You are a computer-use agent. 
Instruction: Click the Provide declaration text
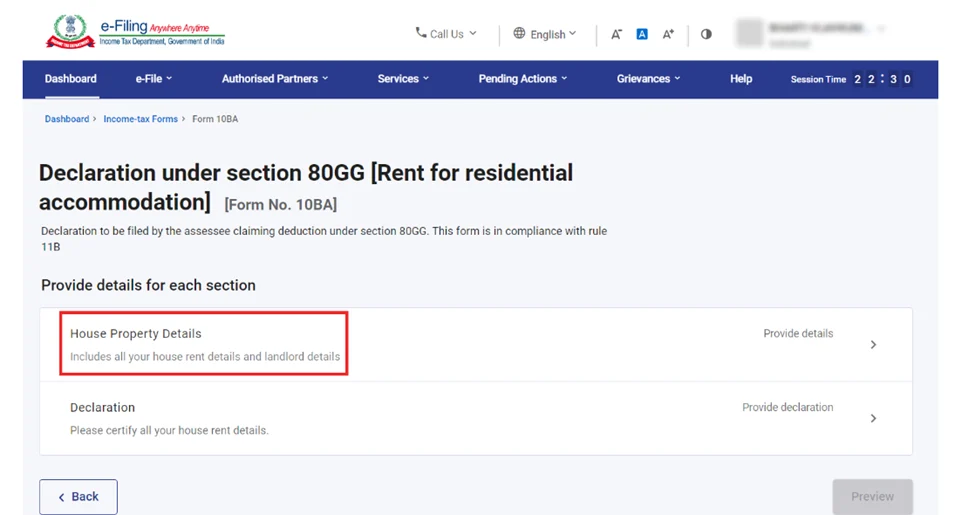(x=787, y=407)
